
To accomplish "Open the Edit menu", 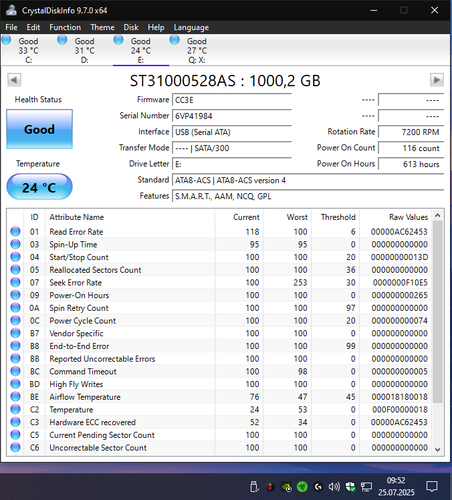I will [x=33, y=27].
